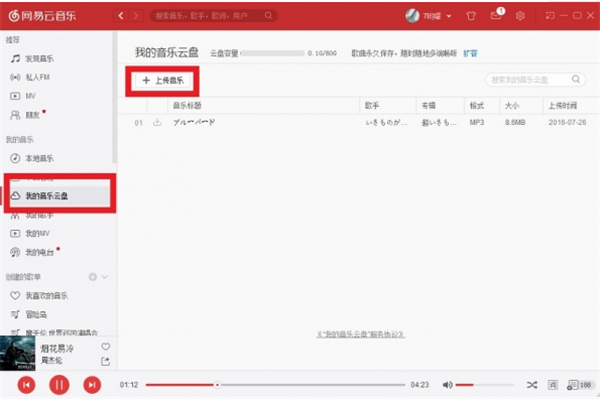Go back with the left arrow
The height and width of the screenshot is (399, 600).
[121, 16]
